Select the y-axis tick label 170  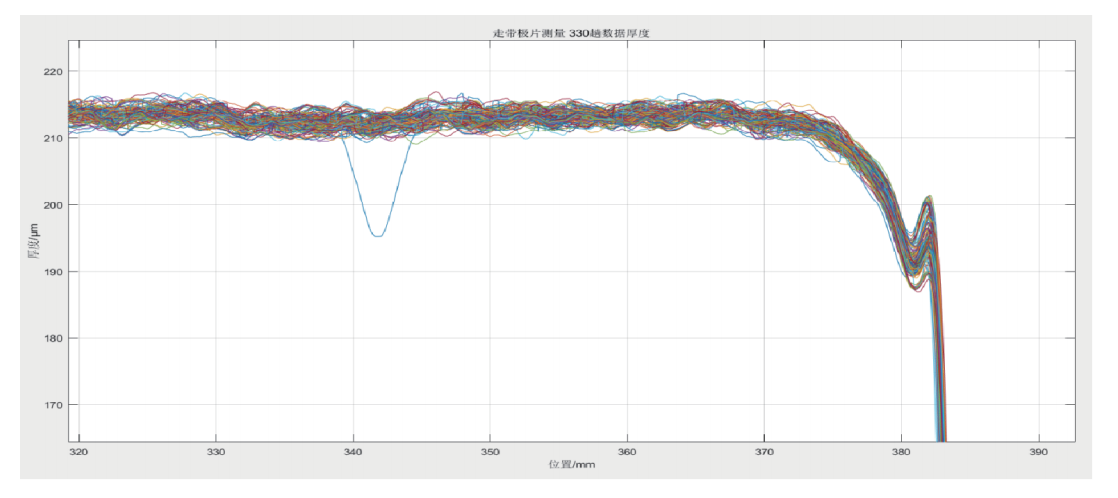point(52,405)
